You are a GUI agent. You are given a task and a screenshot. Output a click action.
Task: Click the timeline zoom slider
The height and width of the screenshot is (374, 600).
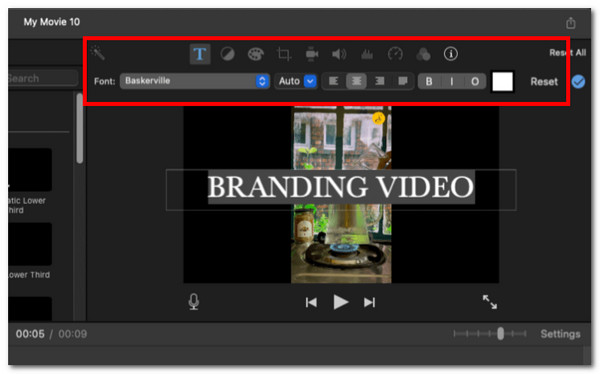pyautogui.click(x=490, y=334)
